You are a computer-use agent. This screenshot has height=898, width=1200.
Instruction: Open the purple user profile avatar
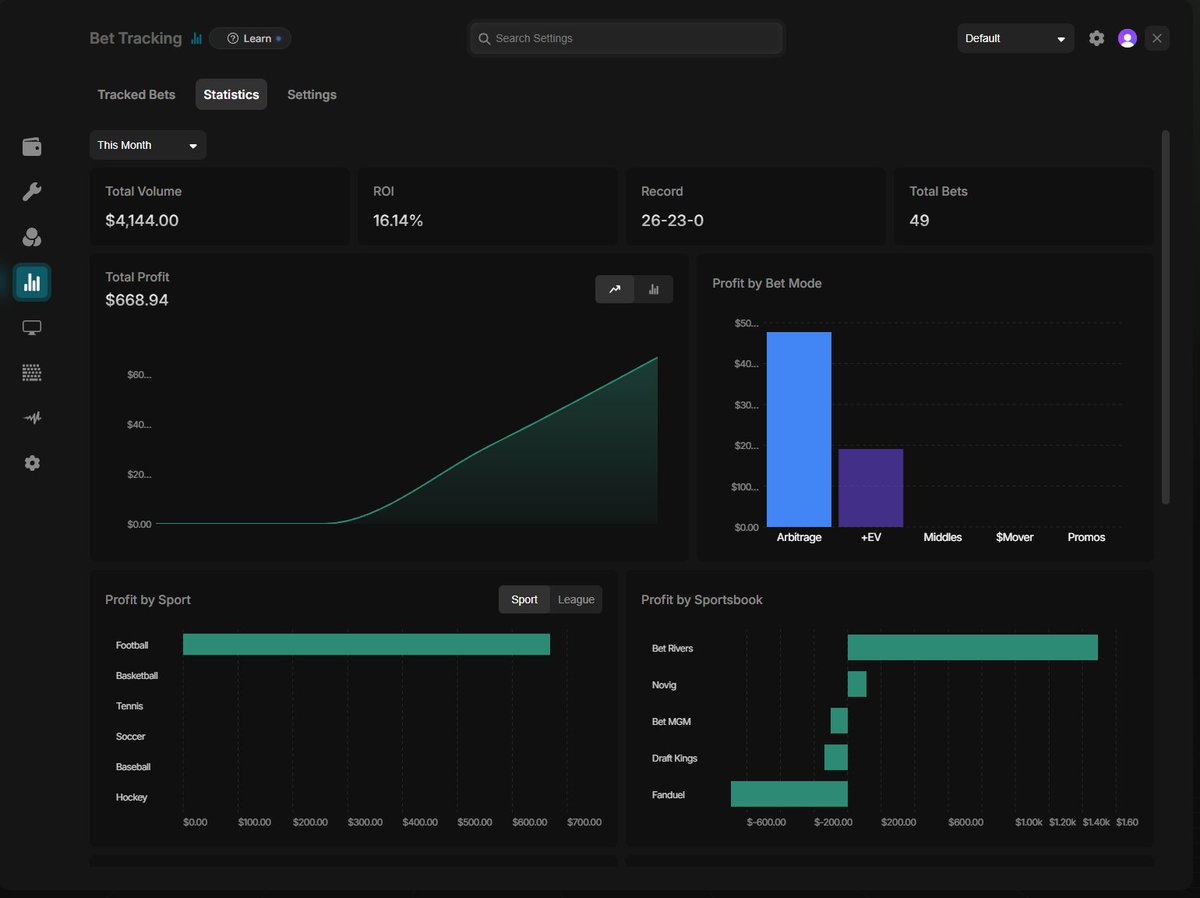(1127, 38)
